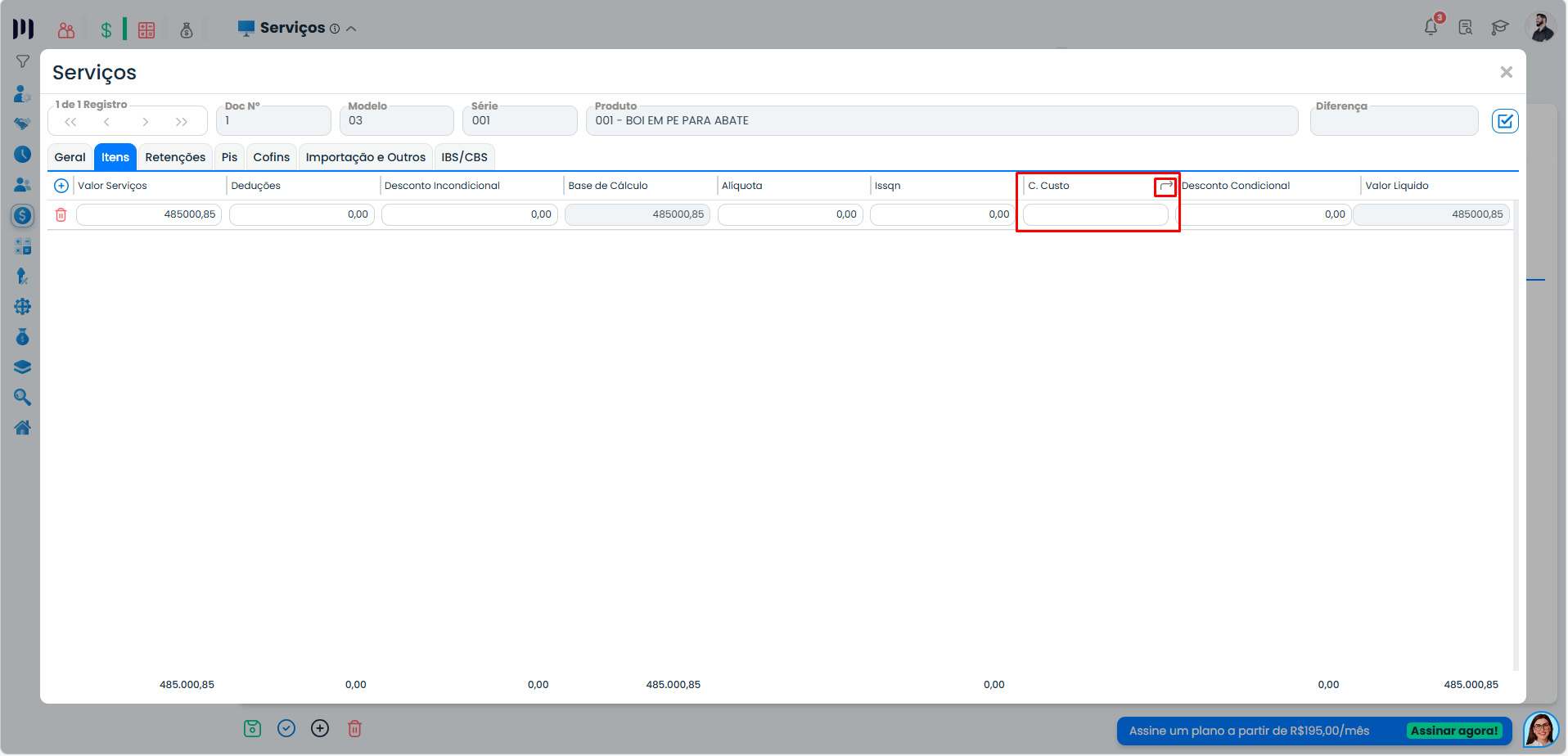Screen dimensions: 1568x756
Task: Click the green save icon in bottom toolbar
Action: pyautogui.click(x=252, y=728)
